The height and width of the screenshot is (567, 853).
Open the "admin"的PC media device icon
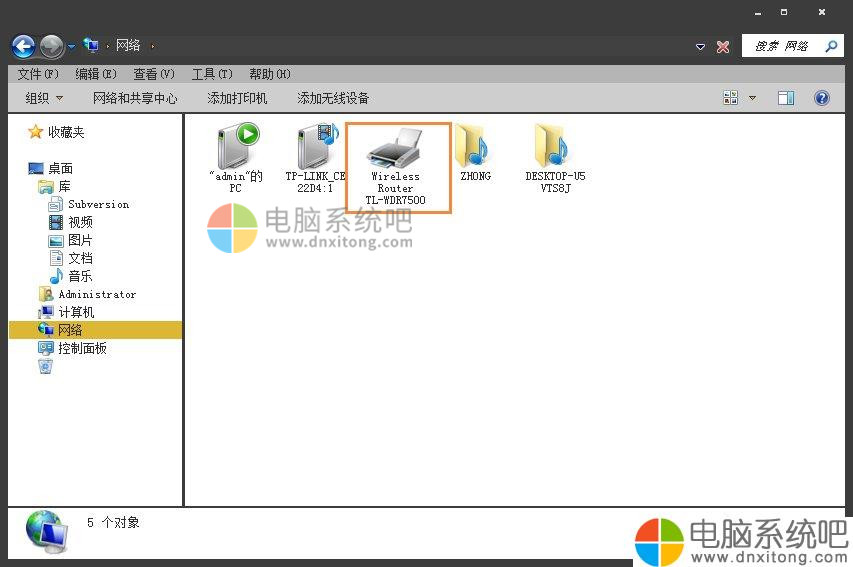(x=236, y=148)
